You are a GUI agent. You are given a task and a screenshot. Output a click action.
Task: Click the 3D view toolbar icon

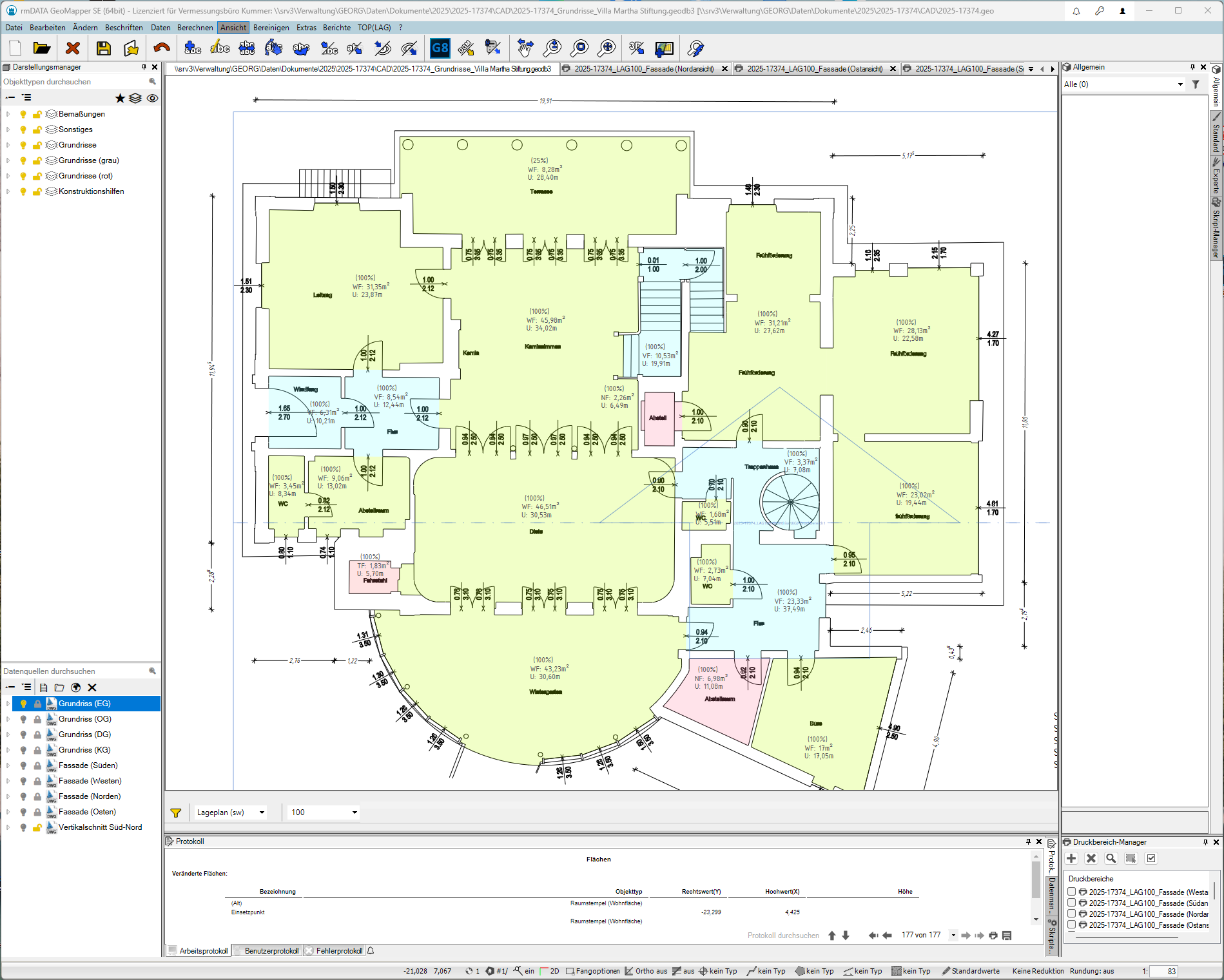pyautogui.click(x=637, y=48)
